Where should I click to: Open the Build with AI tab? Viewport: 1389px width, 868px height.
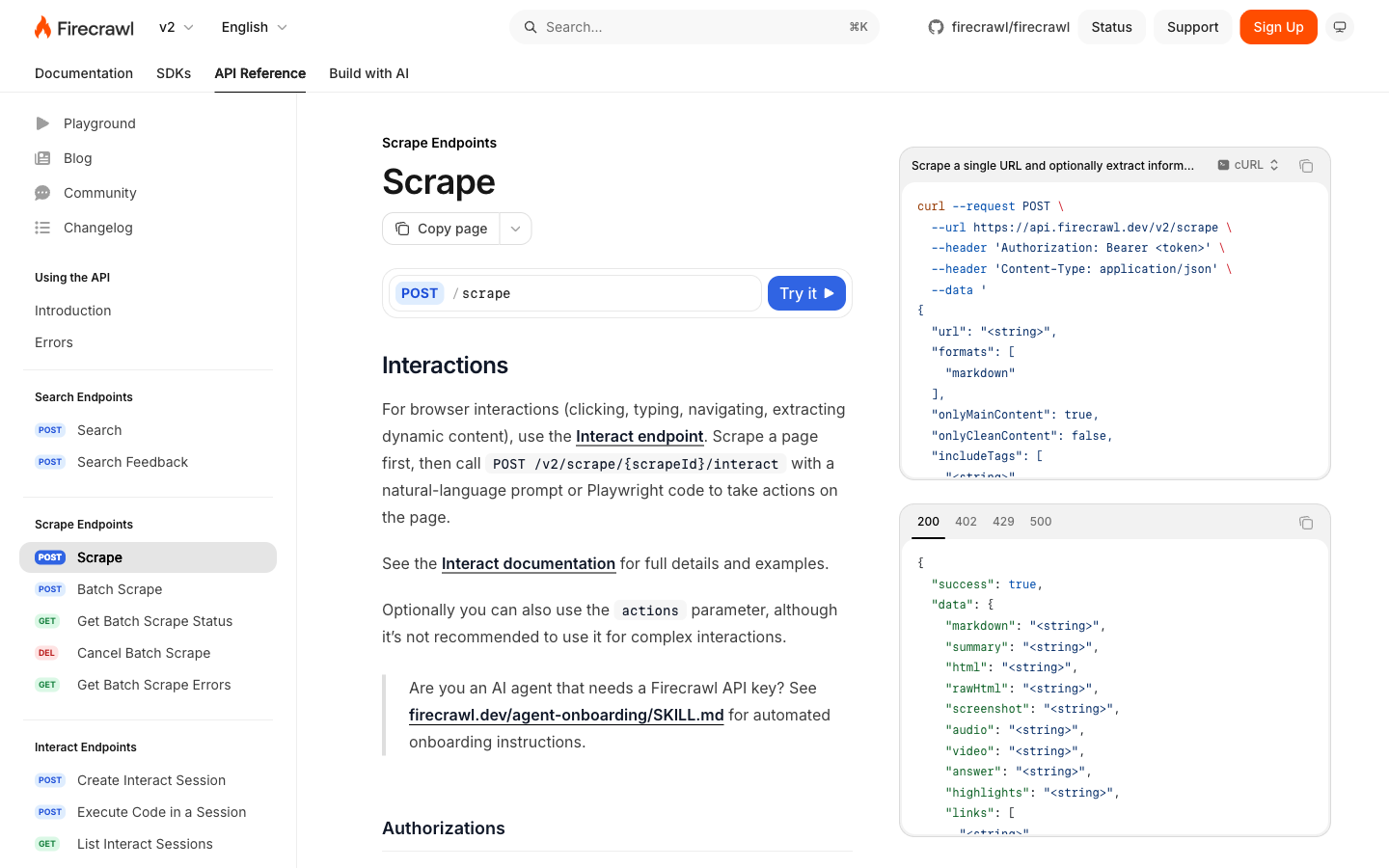coord(368,73)
